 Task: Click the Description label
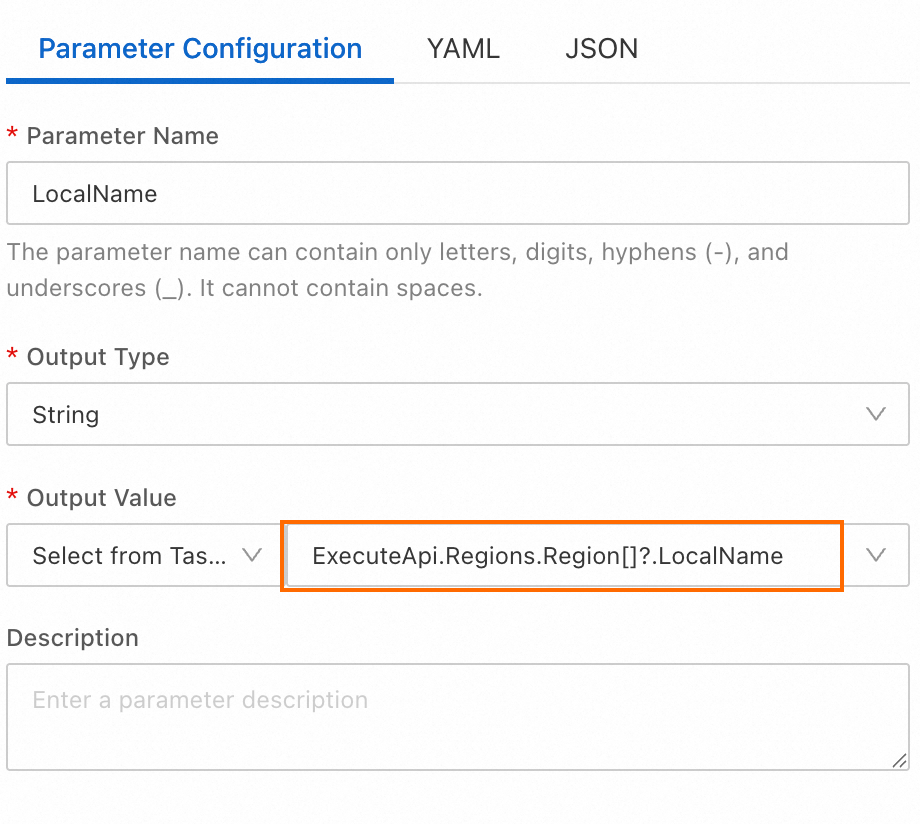[x=73, y=638]
